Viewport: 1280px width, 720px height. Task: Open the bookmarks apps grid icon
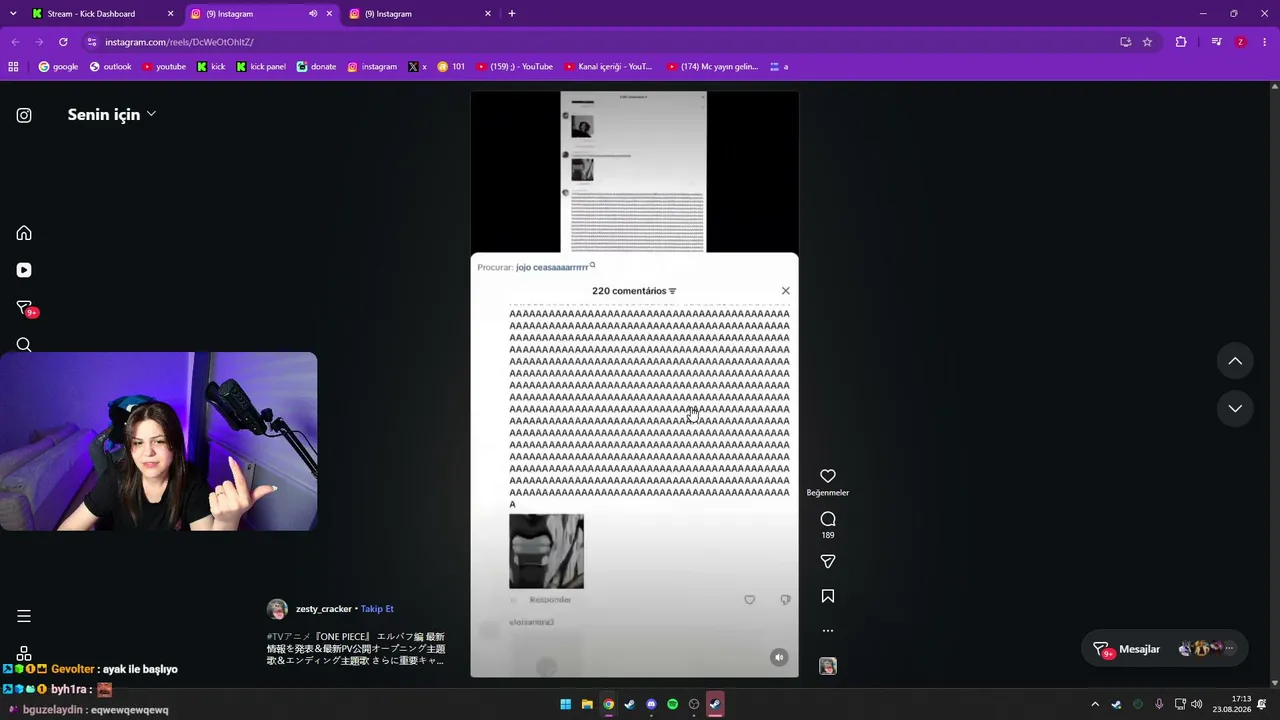point(13,67)
